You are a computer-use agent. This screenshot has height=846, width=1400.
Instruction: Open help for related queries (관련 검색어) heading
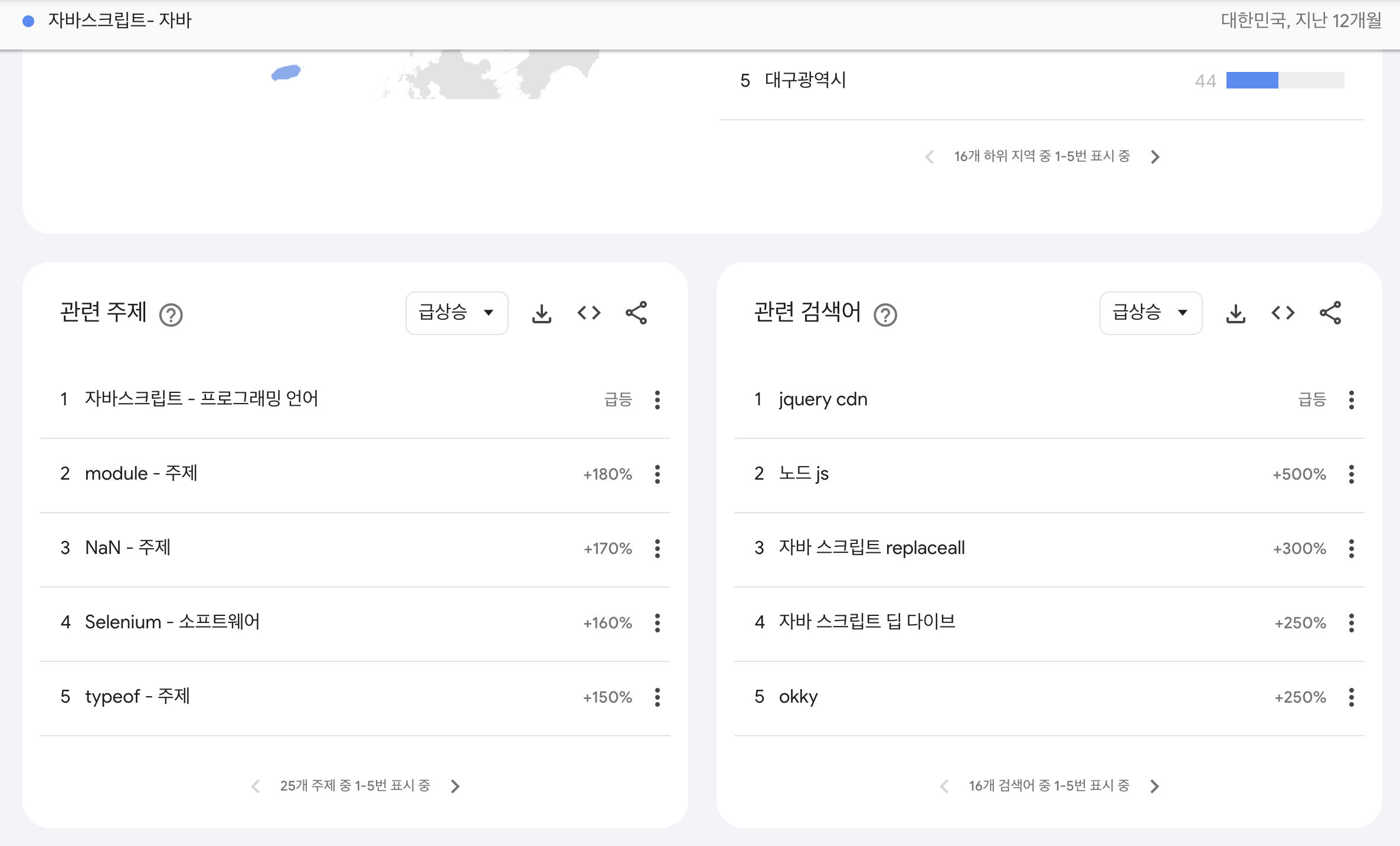coord(885,315)
